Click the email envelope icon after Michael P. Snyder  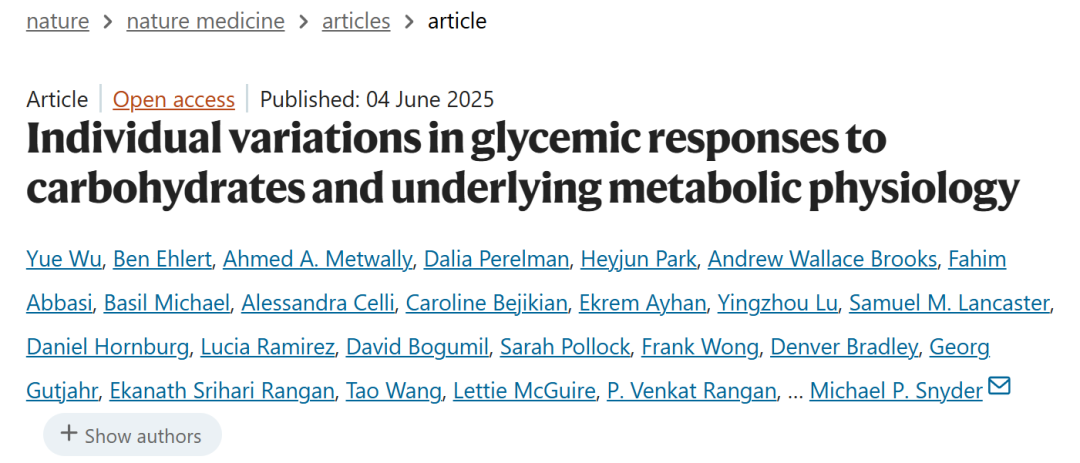pos(999,387)
